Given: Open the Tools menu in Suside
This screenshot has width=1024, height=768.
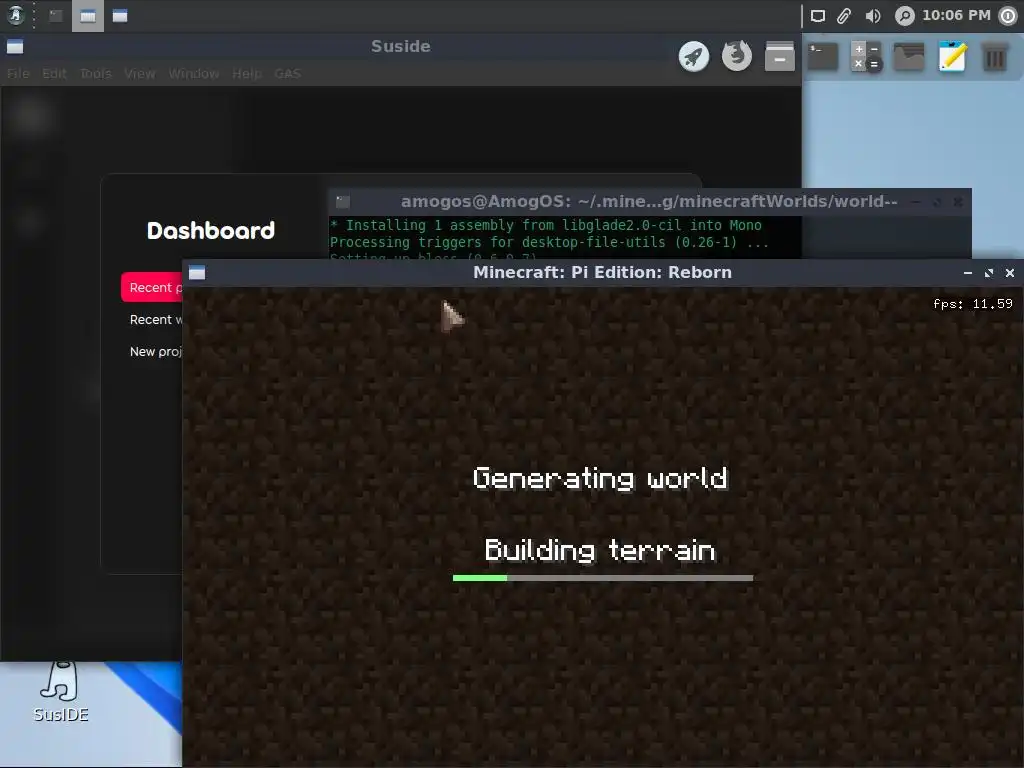Looking at the screenshot, I should click(95, 74).
